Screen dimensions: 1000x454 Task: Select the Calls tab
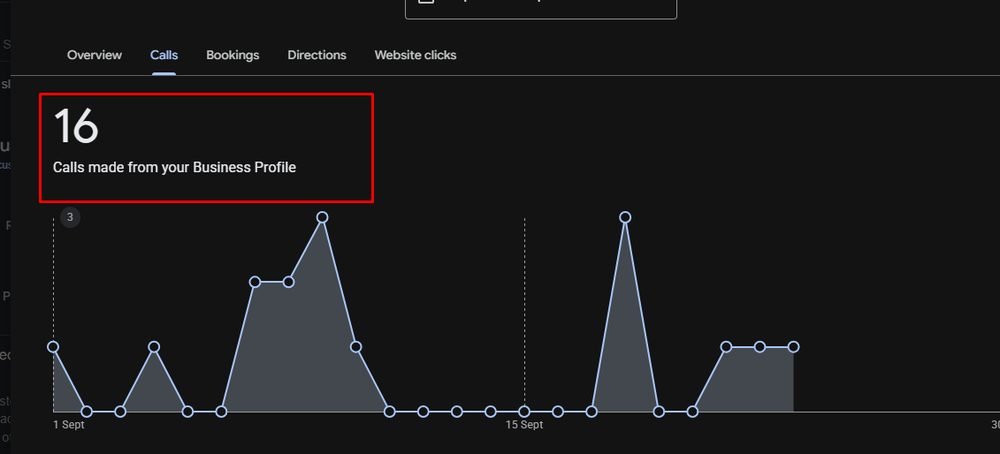(164, 55)
